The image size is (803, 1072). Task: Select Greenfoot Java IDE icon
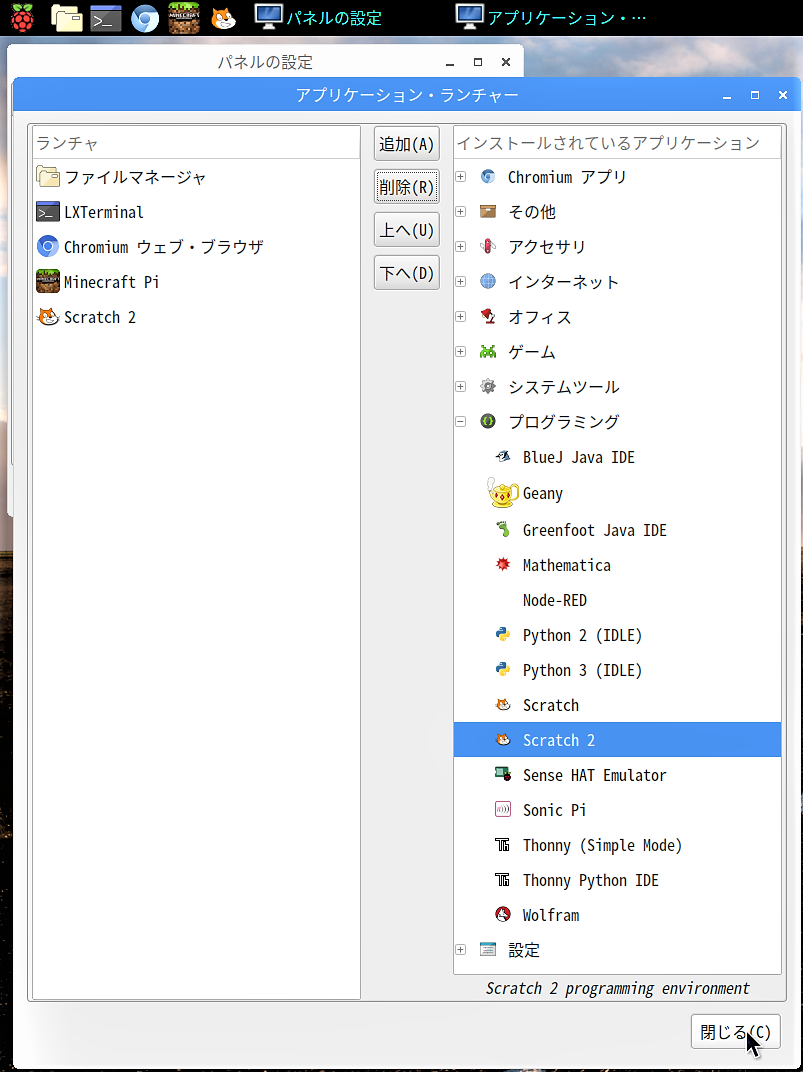(503, 530)
